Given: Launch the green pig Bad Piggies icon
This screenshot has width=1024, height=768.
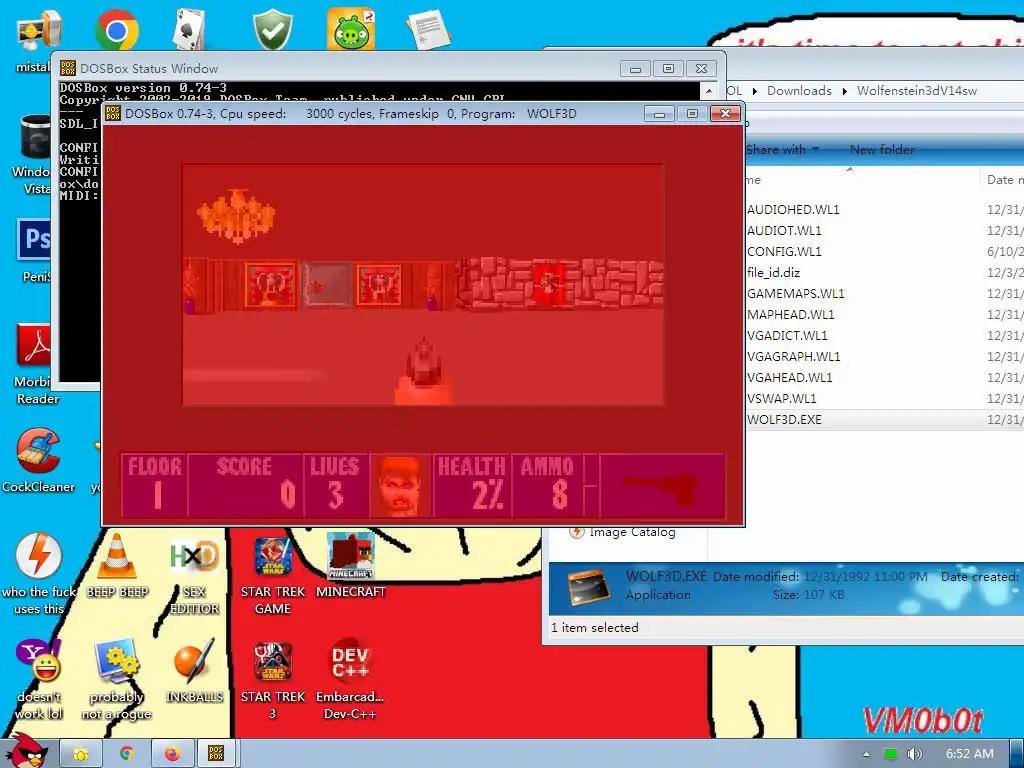Looking at the screenshot, I should [351, 29].
